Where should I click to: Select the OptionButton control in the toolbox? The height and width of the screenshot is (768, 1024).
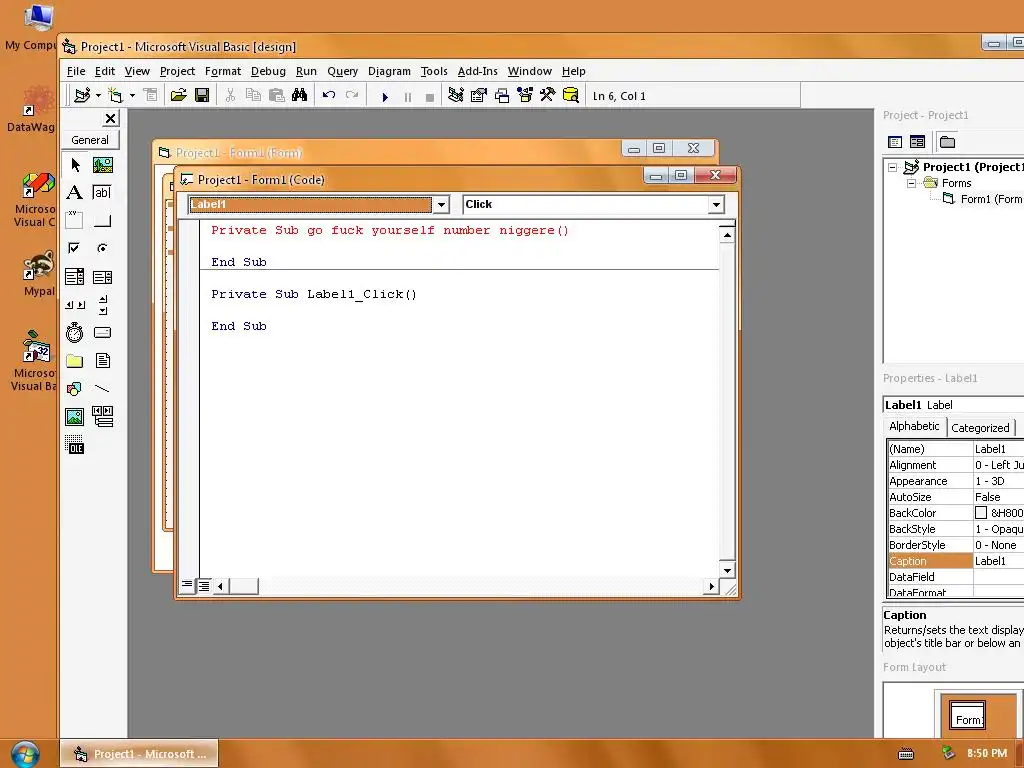(x=103, y=248)
